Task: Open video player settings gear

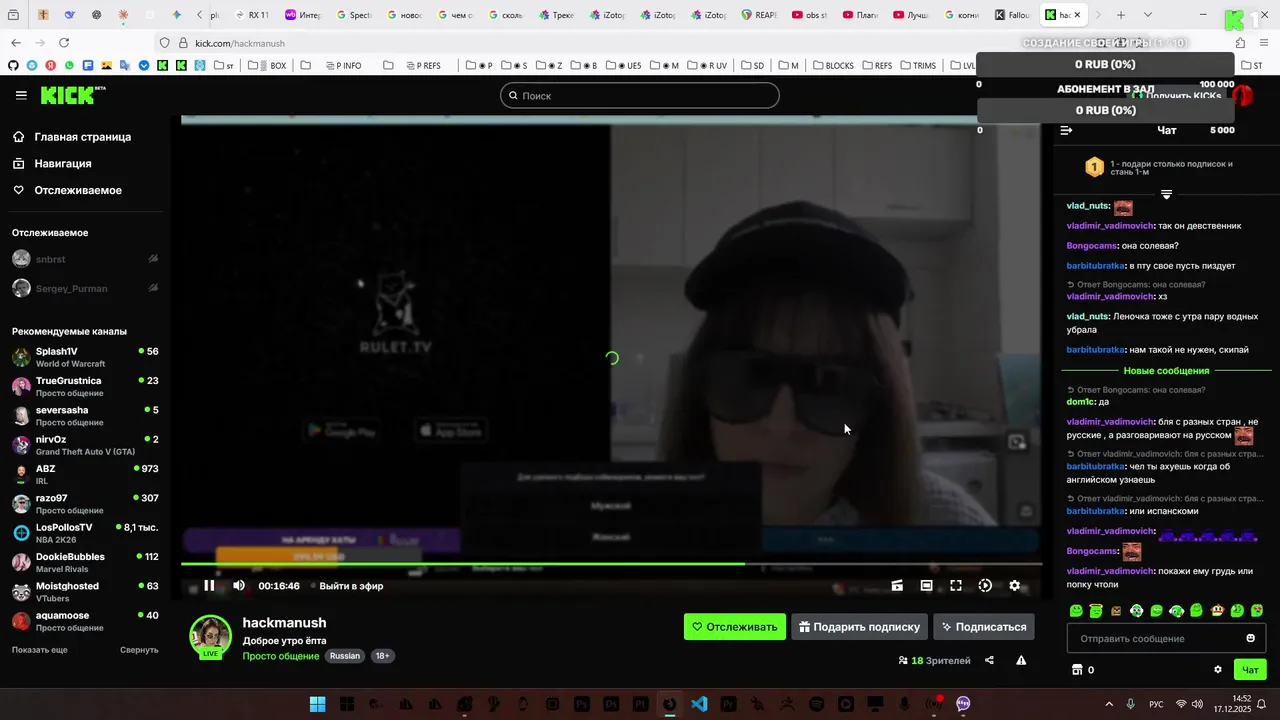Action: [1015, 586]
